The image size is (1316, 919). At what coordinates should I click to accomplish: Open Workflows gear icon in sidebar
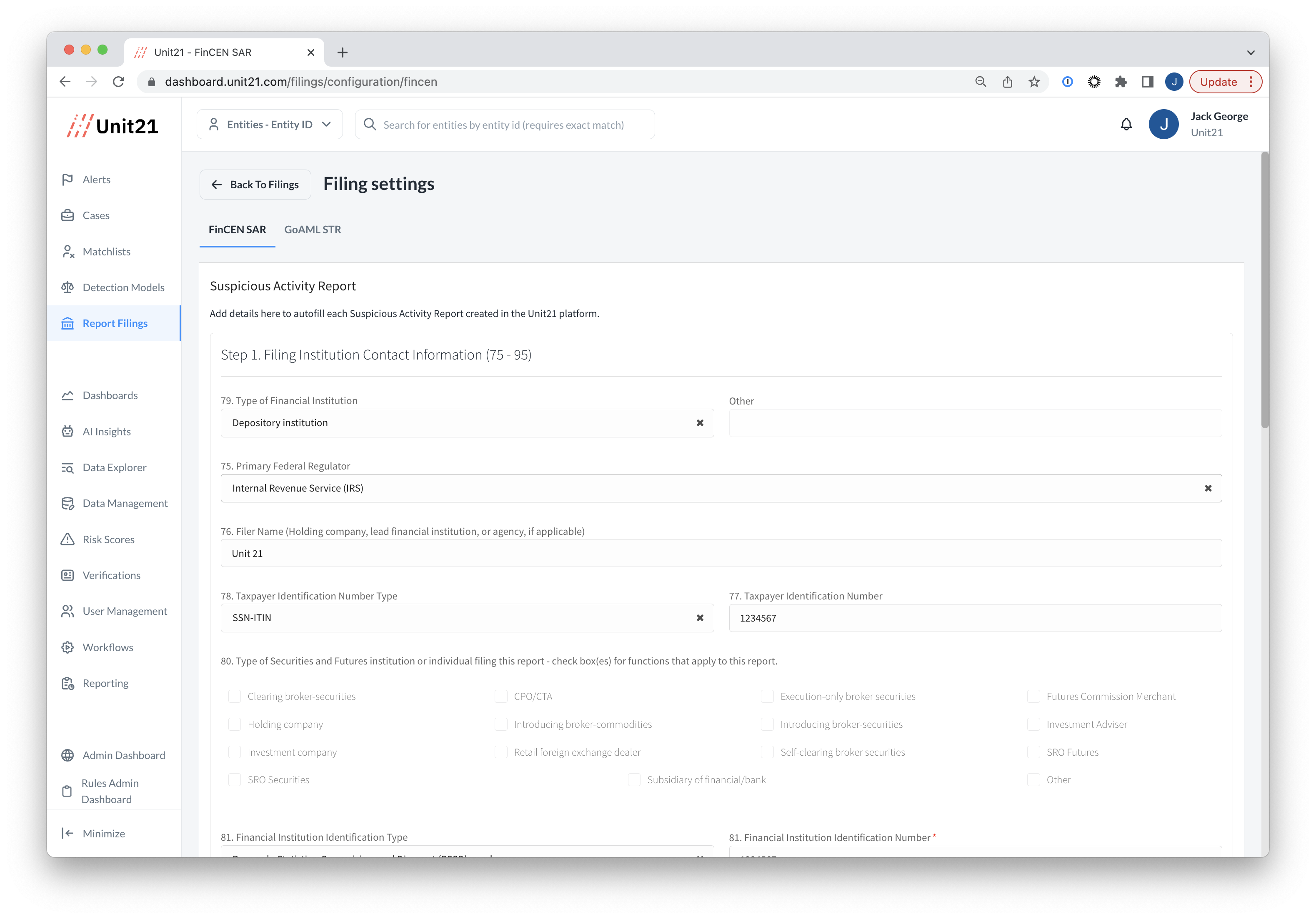click(x=68, y=647)
